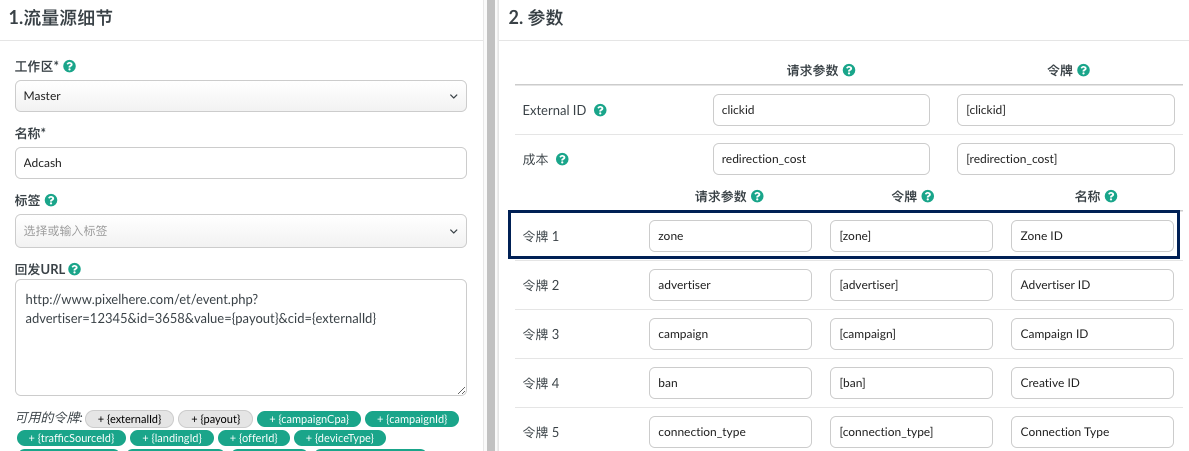The image size is (1189, 451).
Task: Add the {trafficSourceId} token
Action: pyautogui.click(x=71, y=438)
